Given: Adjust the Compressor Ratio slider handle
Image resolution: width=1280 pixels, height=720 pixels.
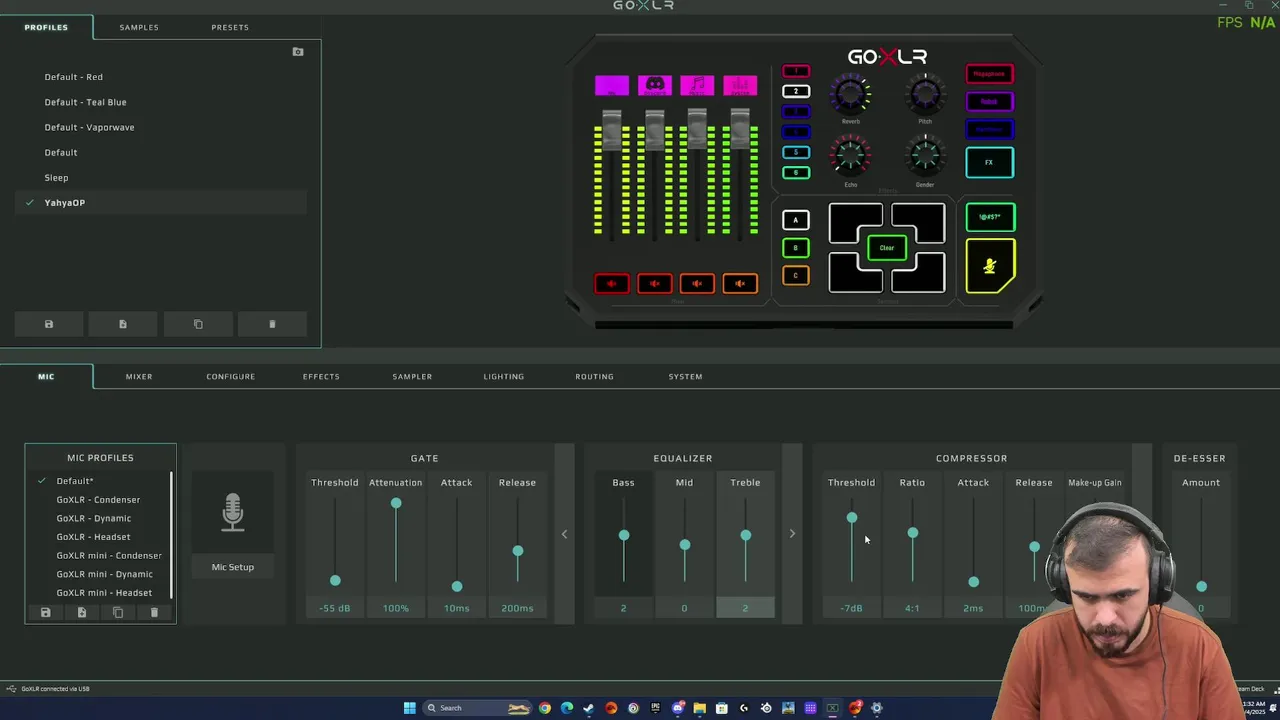Looking at the screenshot, I should 913,533.
